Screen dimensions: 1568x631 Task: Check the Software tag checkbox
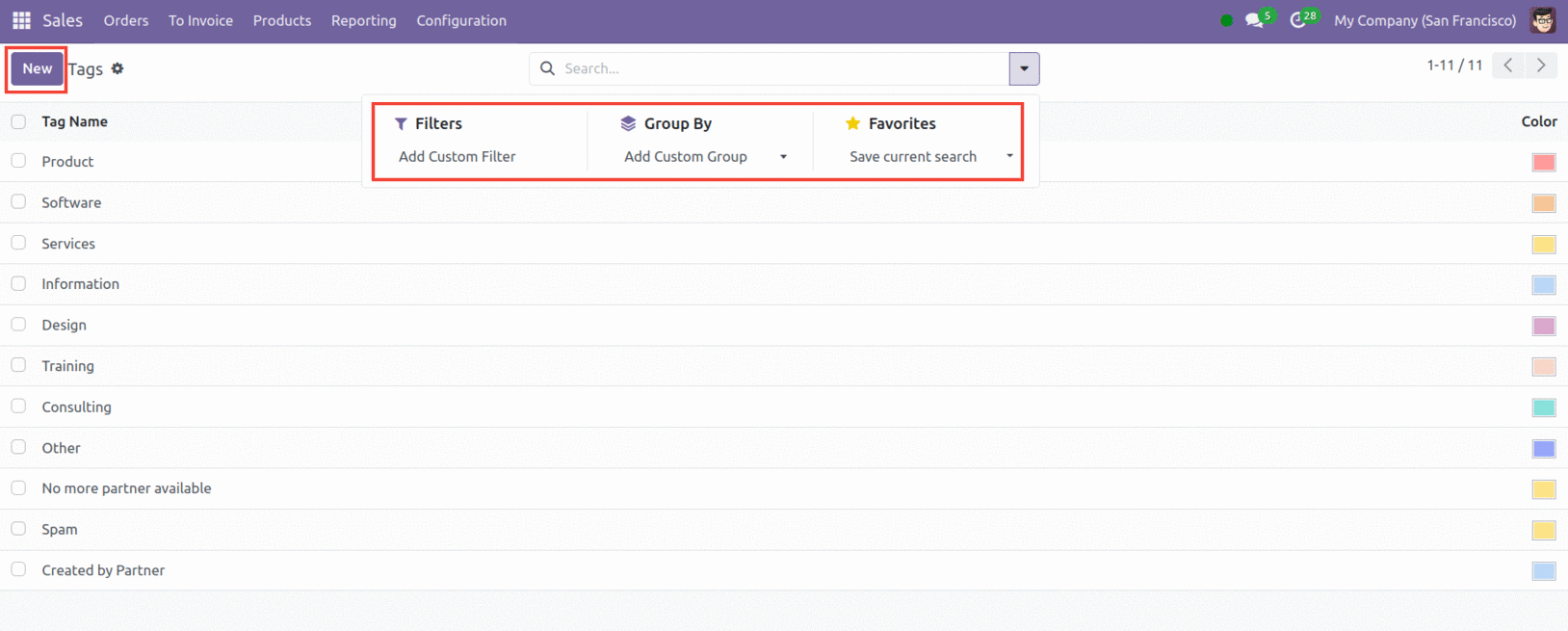point(18,202)
